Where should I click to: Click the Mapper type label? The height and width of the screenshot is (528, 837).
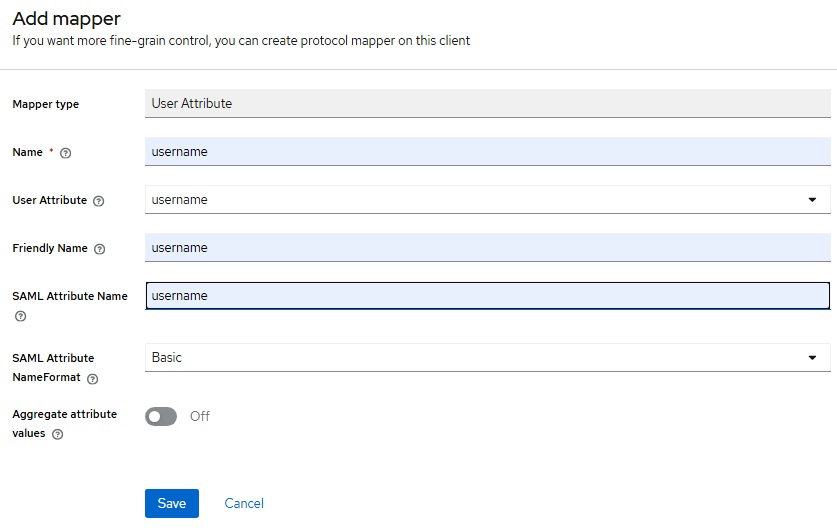[46, 104]
